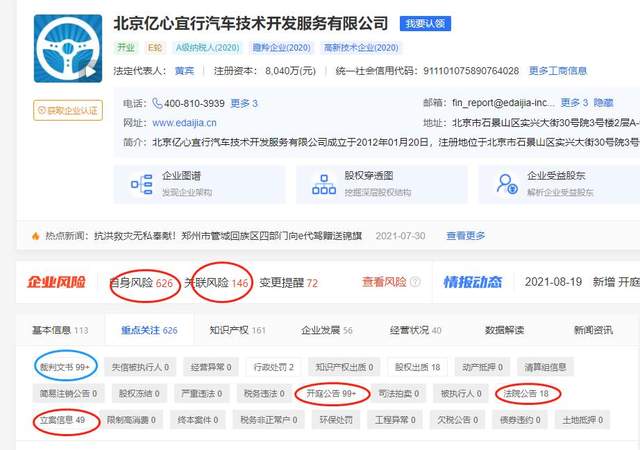This screenshot has height=450, width=640.
Task: Select 动产抵押 0 tag
Action: [482, 367]
